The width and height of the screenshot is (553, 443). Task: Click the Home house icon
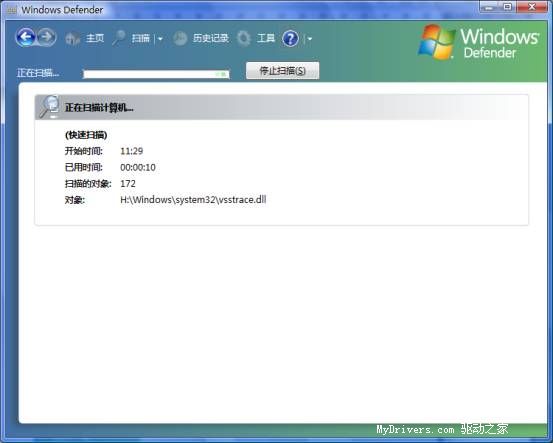pos(73,38)
